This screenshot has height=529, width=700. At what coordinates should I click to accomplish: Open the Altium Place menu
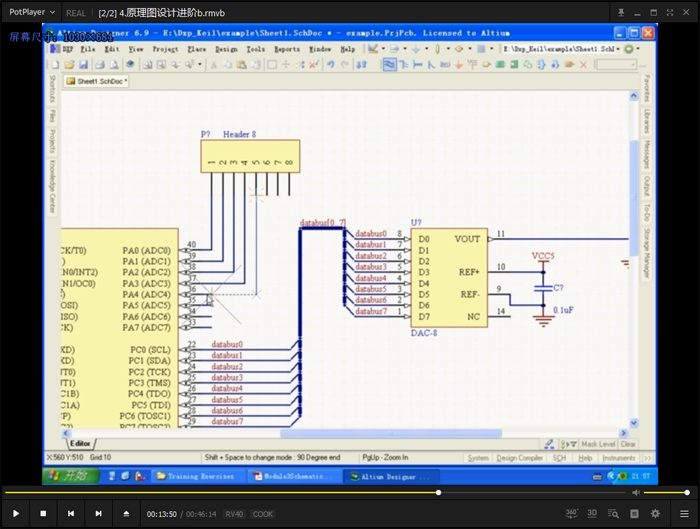pos(197,48)
